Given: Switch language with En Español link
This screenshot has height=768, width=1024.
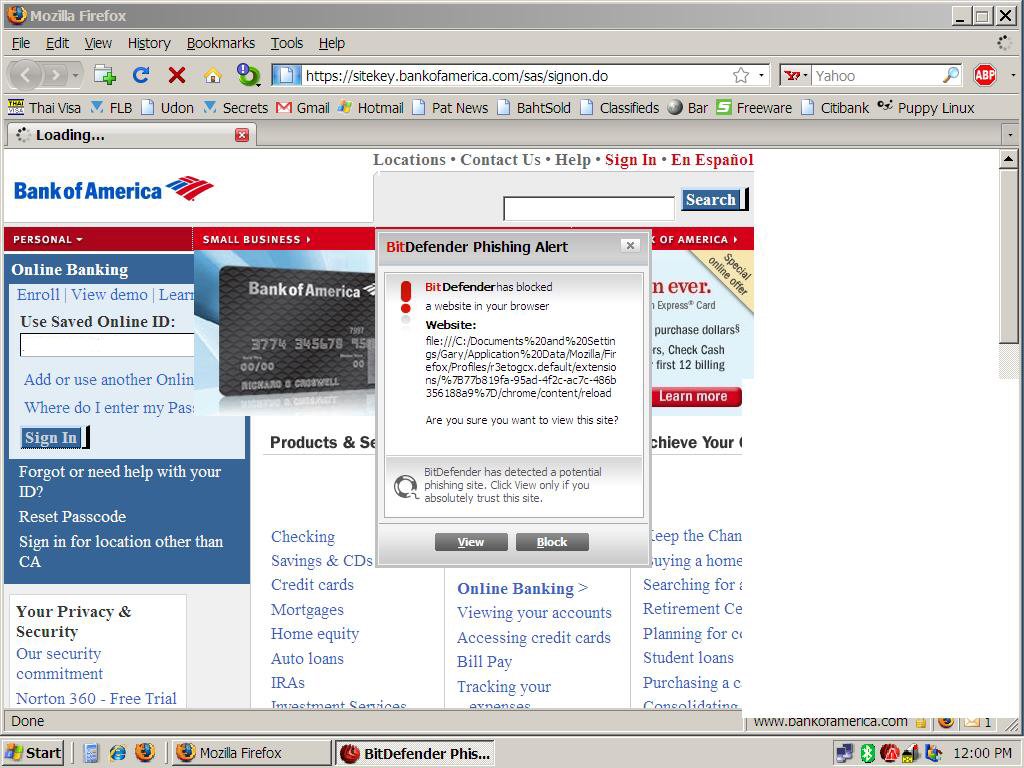Looking at the screenshot, I should click(712, 160).
